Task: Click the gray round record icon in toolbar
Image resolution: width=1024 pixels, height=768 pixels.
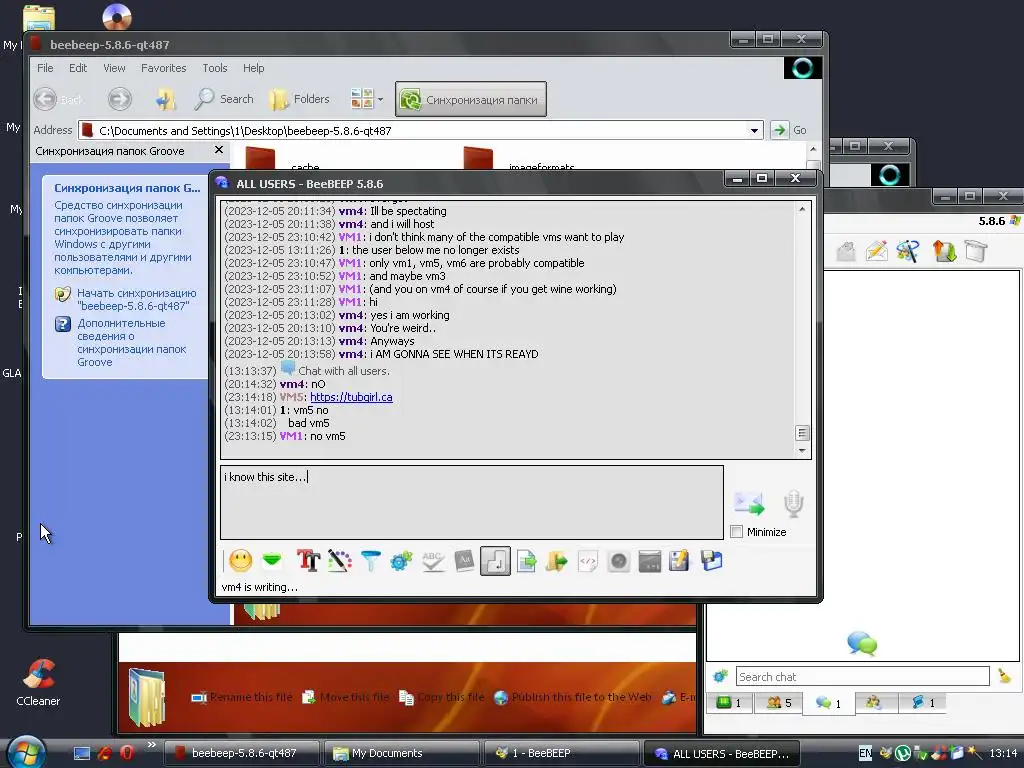Action: pyautogui.click(x=618, y=561)
